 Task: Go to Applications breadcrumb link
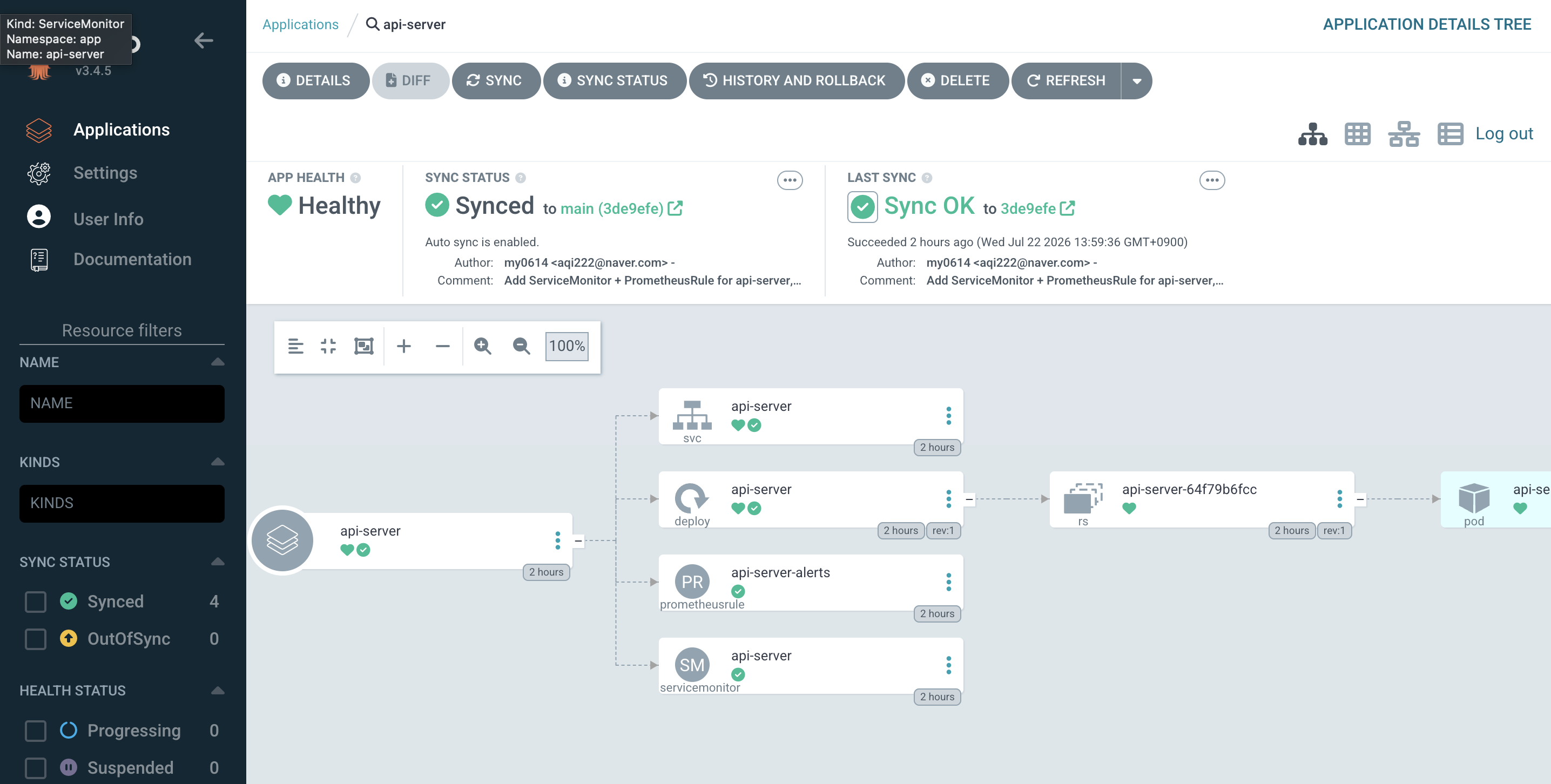[300, 24]
